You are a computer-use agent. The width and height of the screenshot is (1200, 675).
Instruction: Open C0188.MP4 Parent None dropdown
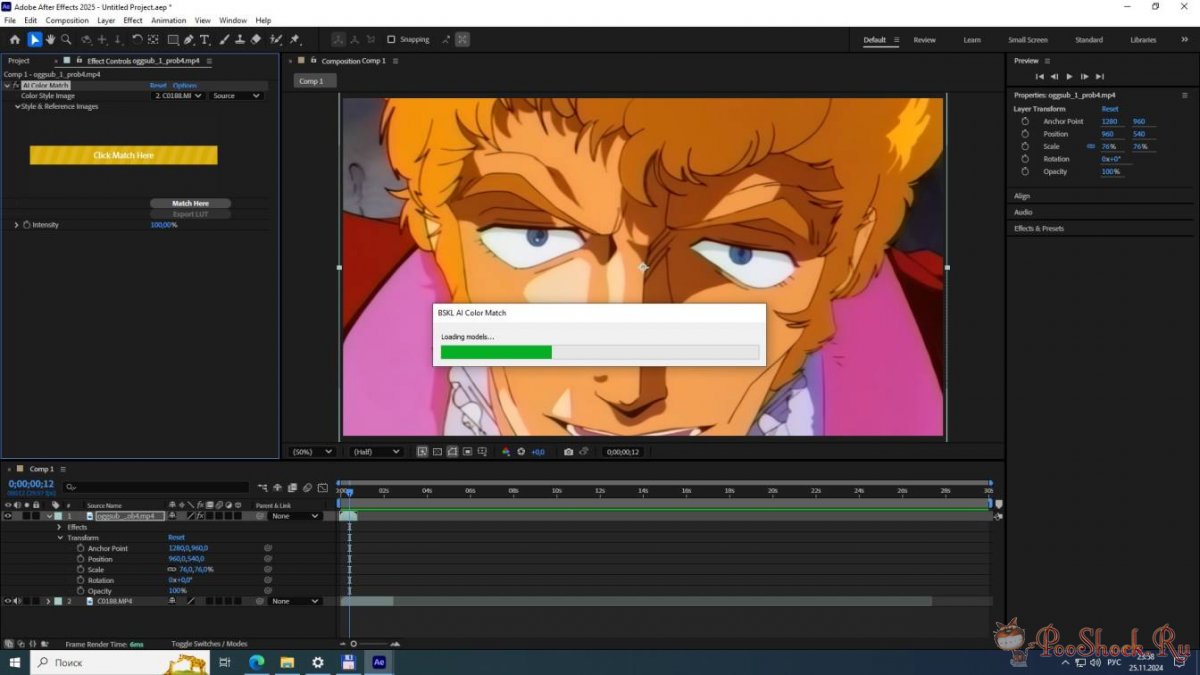pos(295,601)
